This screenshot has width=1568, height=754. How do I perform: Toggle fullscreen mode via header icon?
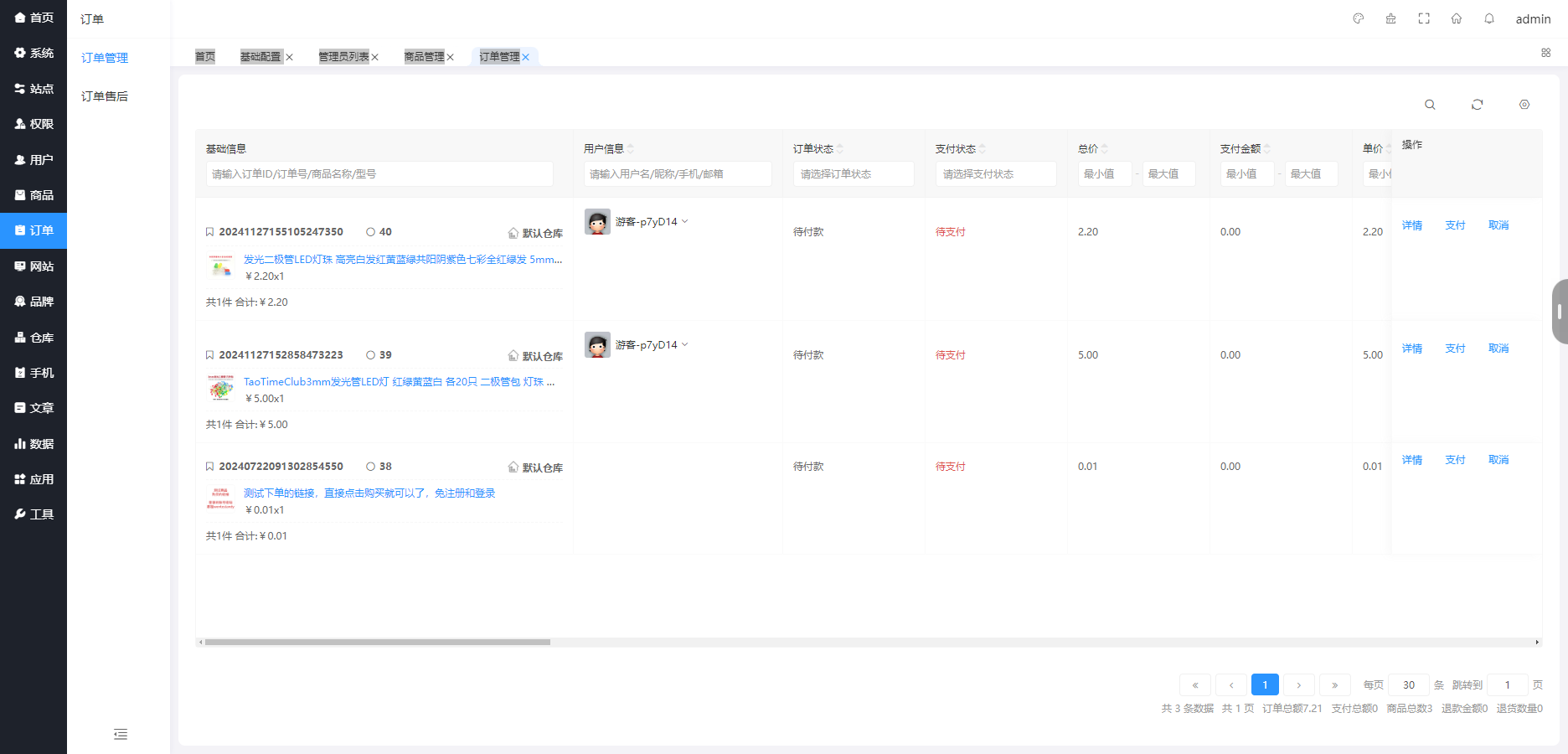click(1424, 18)
